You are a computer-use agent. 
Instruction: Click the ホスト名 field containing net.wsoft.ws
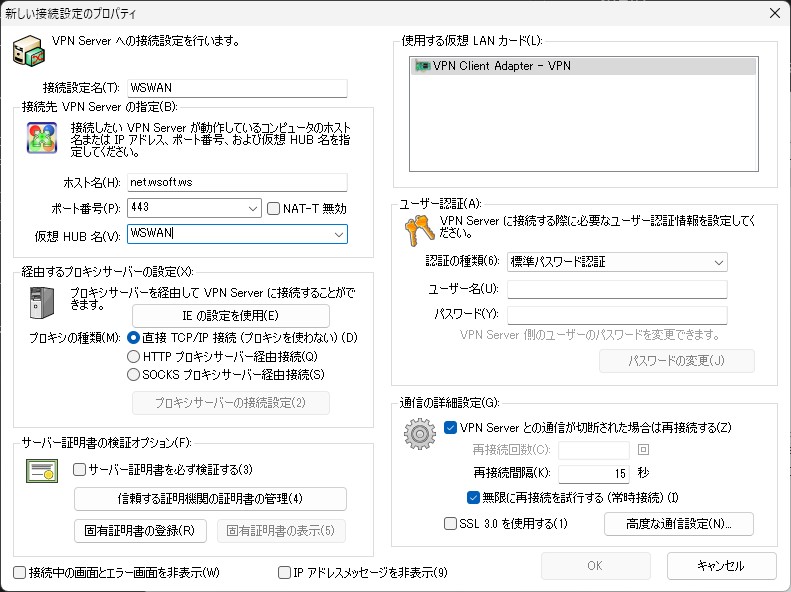(237, 183)
